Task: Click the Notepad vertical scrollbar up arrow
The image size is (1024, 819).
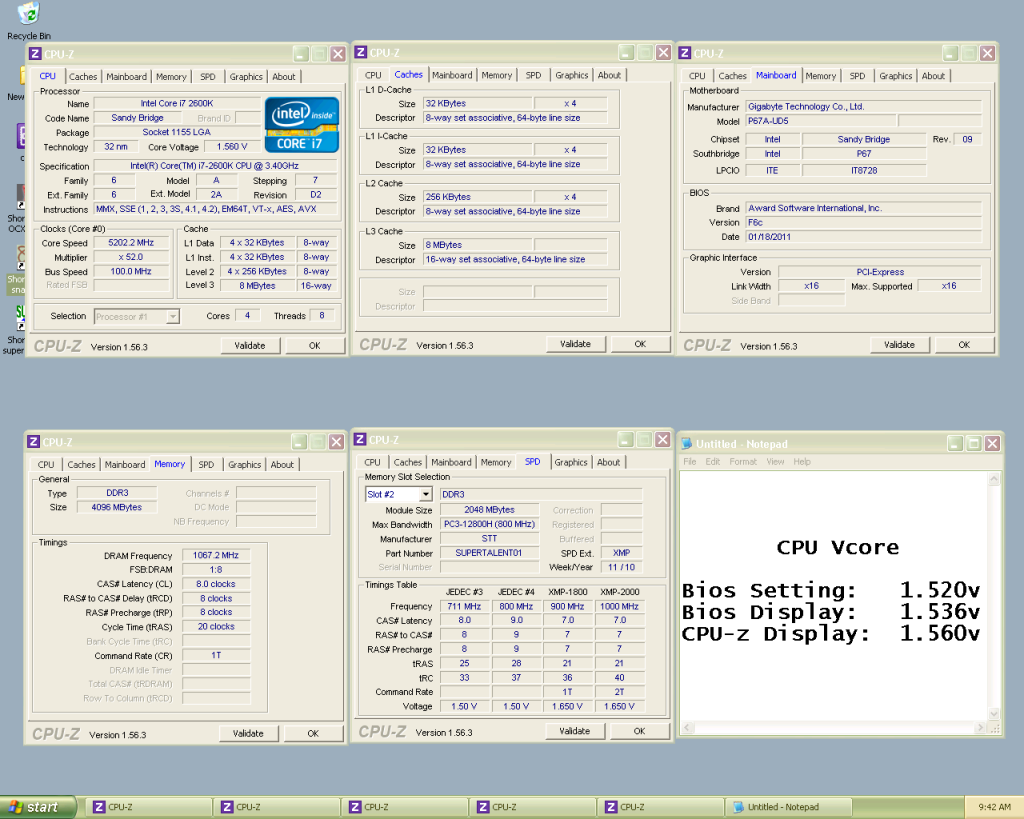Action: (994, 479)
